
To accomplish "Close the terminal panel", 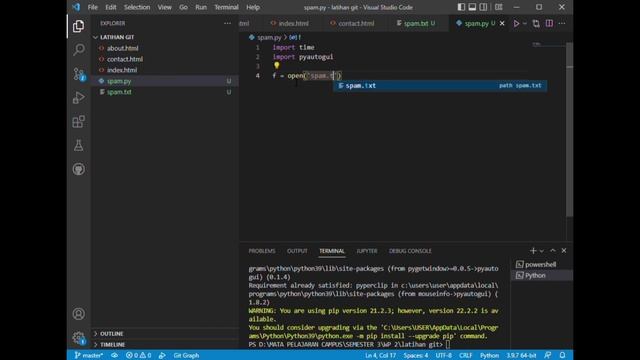I will pos(564,251).
